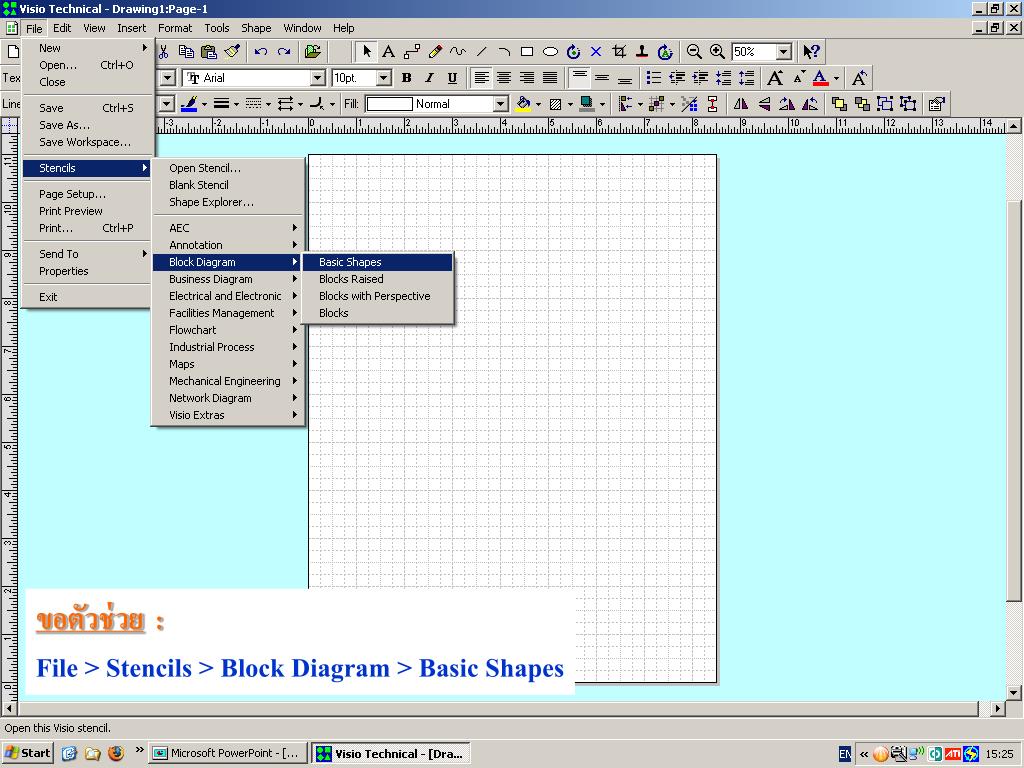The width and height of the screenshot is (1024, 768).
Task: Select Page Setup... from File menu
Action: pyautogui.click(x=88, y=194)
